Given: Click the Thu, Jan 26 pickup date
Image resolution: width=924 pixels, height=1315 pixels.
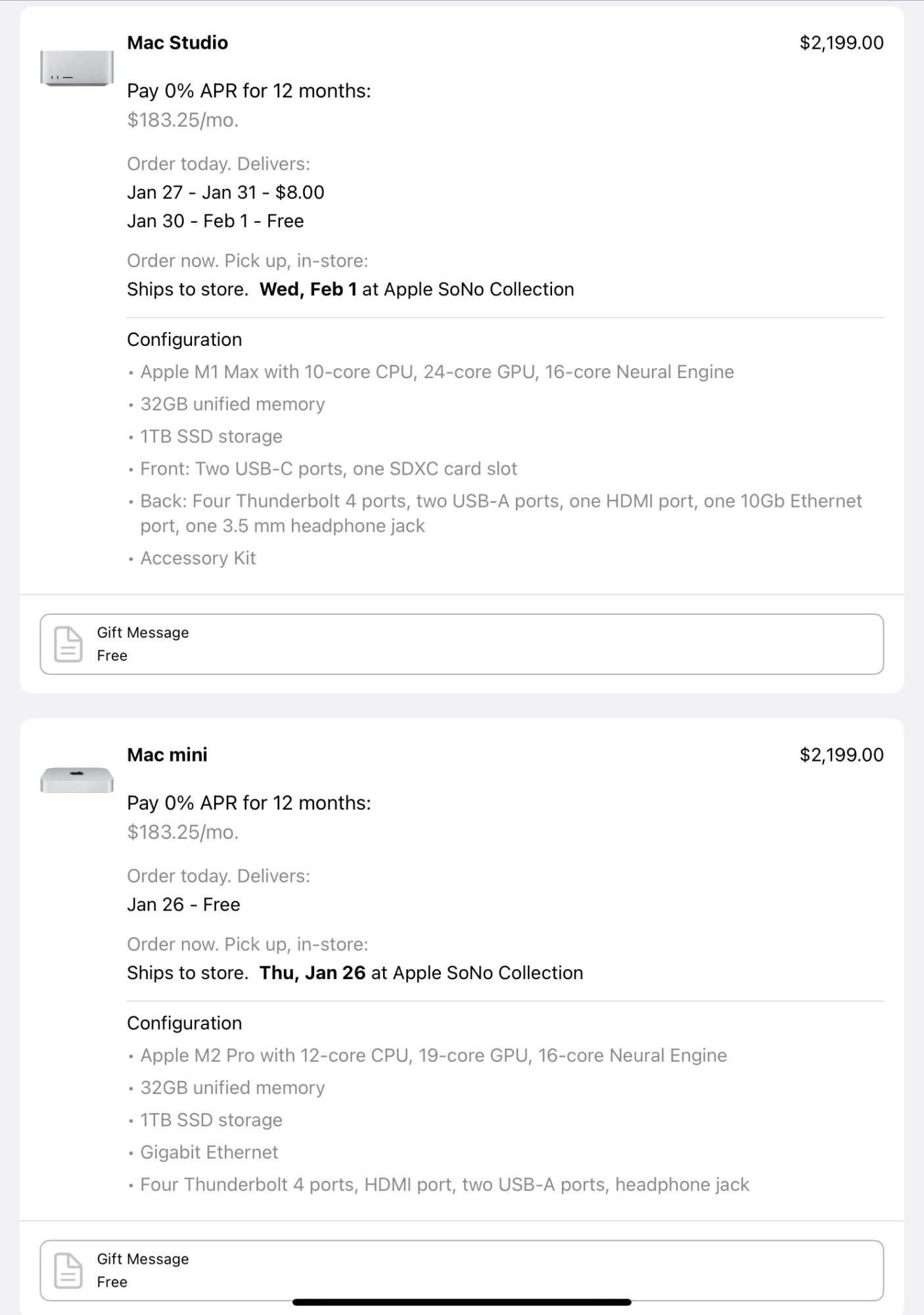Looking at the screenshot, I should click(312, 973).
